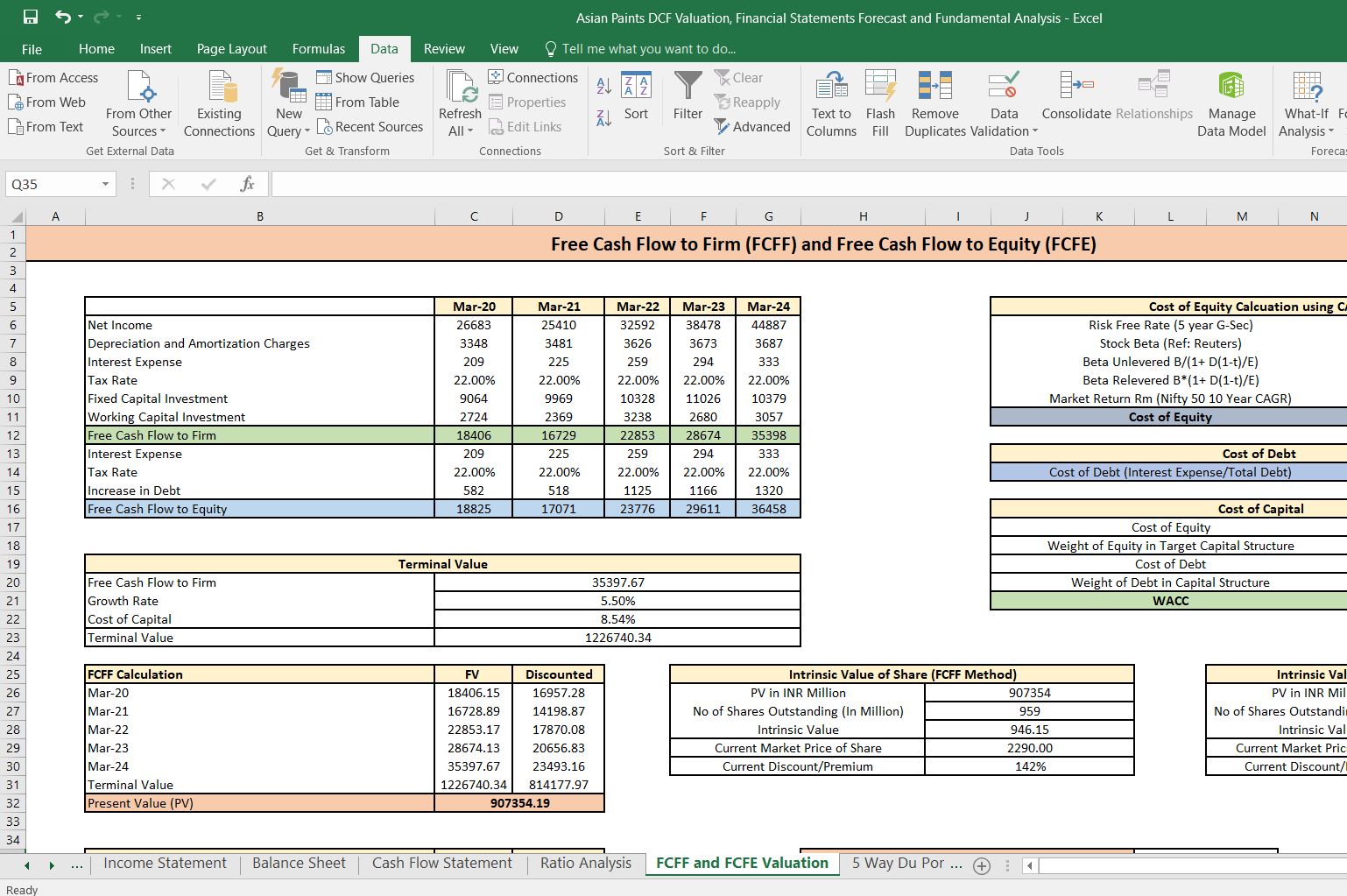Viewport: 1347px width, 896px height.
Task: Click horizontal scrollbar left arrow
Action: pos(1030,865)
